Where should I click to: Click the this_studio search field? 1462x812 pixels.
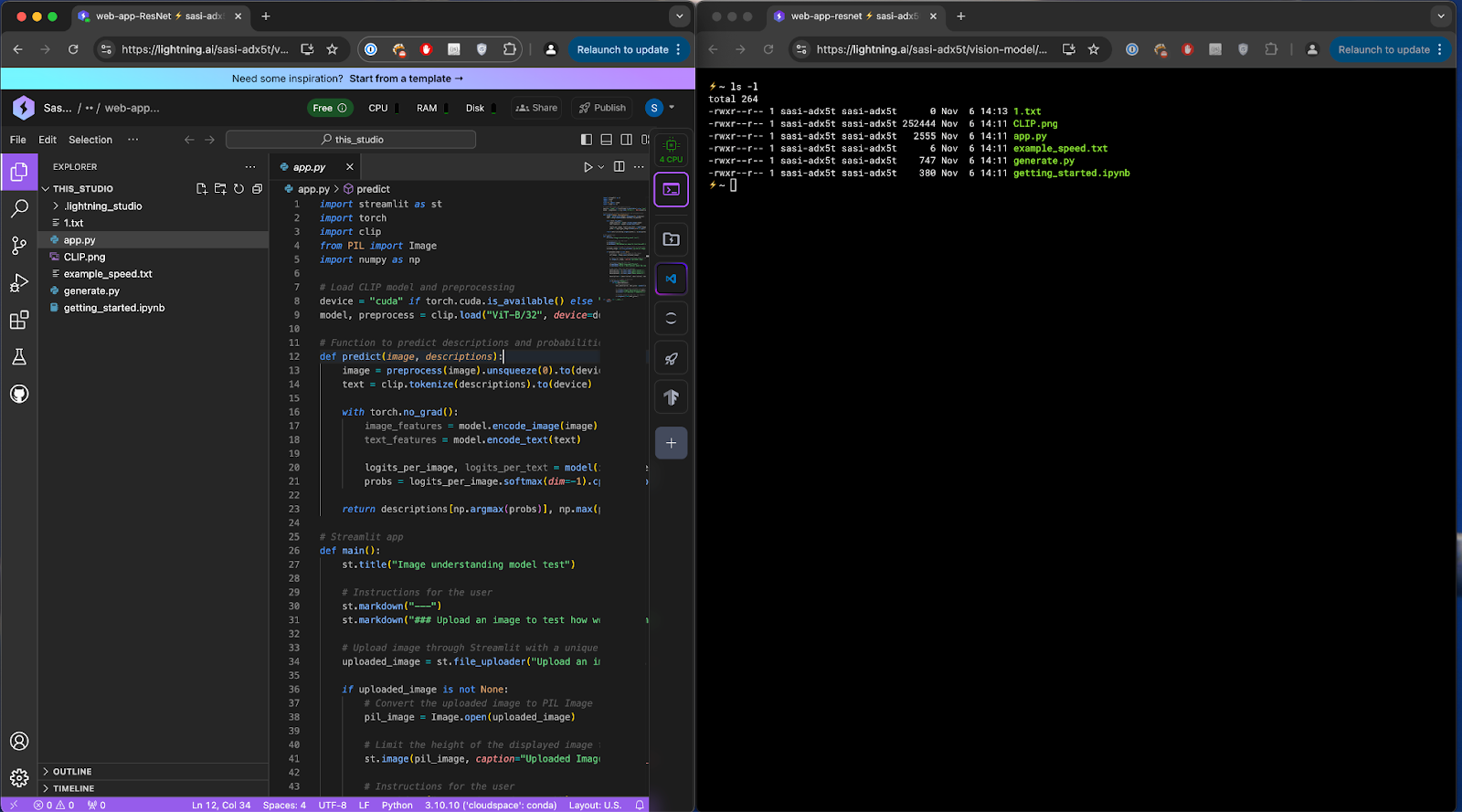351,140
